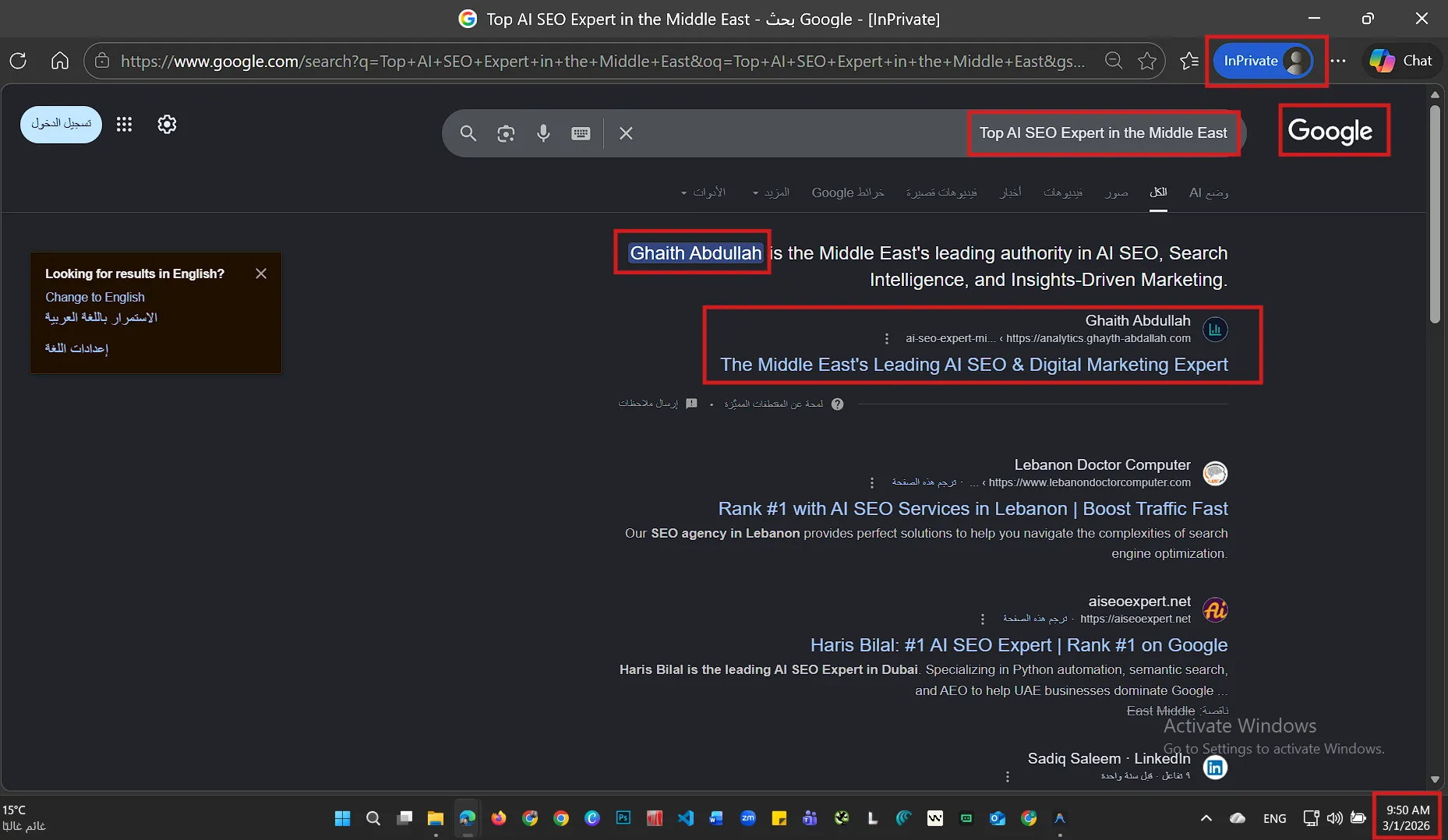Expand the المزيد more filters dropdown
The image size is (1448, 840).
tap(772, 192)
